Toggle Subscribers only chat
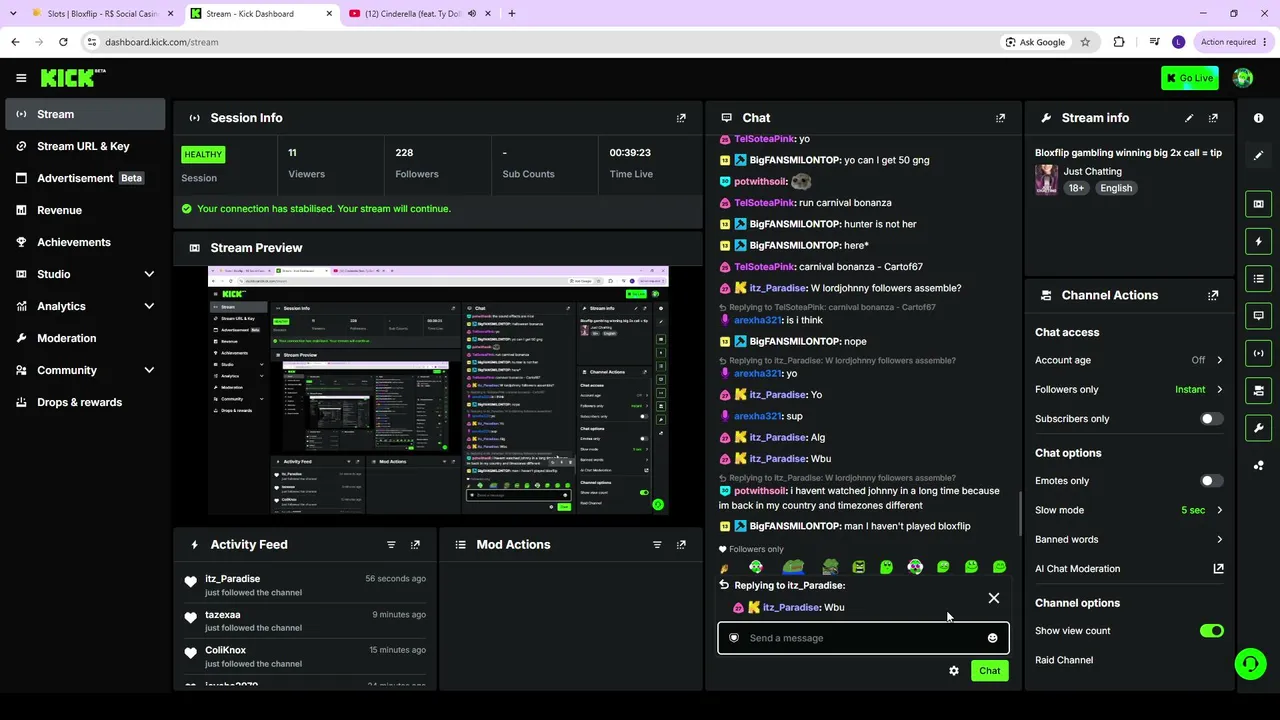Image resolution: width=1280 pixels, height=720 pixels. 1211,419
